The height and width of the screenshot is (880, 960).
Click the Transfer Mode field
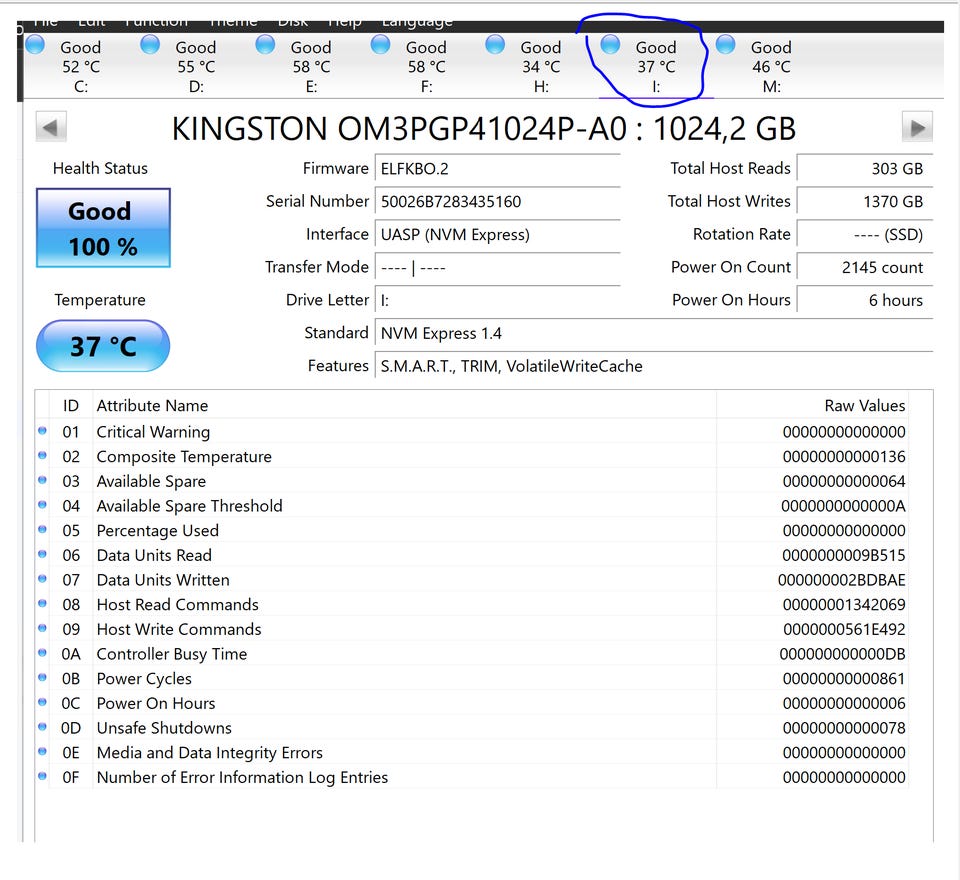pos(498,268)
